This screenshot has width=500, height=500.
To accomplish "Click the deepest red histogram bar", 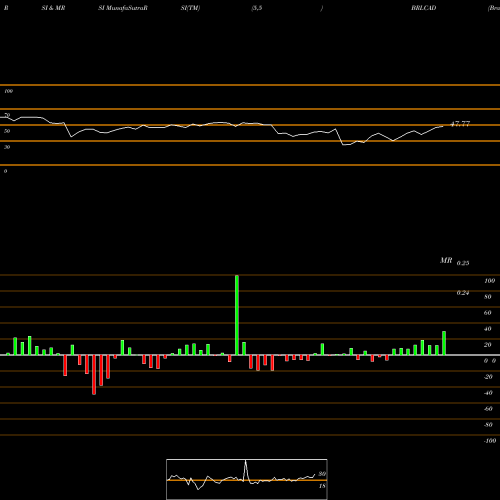I will (x=94, y=375).
